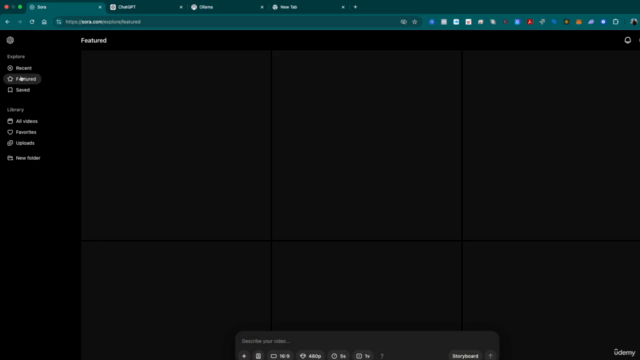The image size is (640, 360).
Task: Show All videos in the Library
Action: coord(22,121)
